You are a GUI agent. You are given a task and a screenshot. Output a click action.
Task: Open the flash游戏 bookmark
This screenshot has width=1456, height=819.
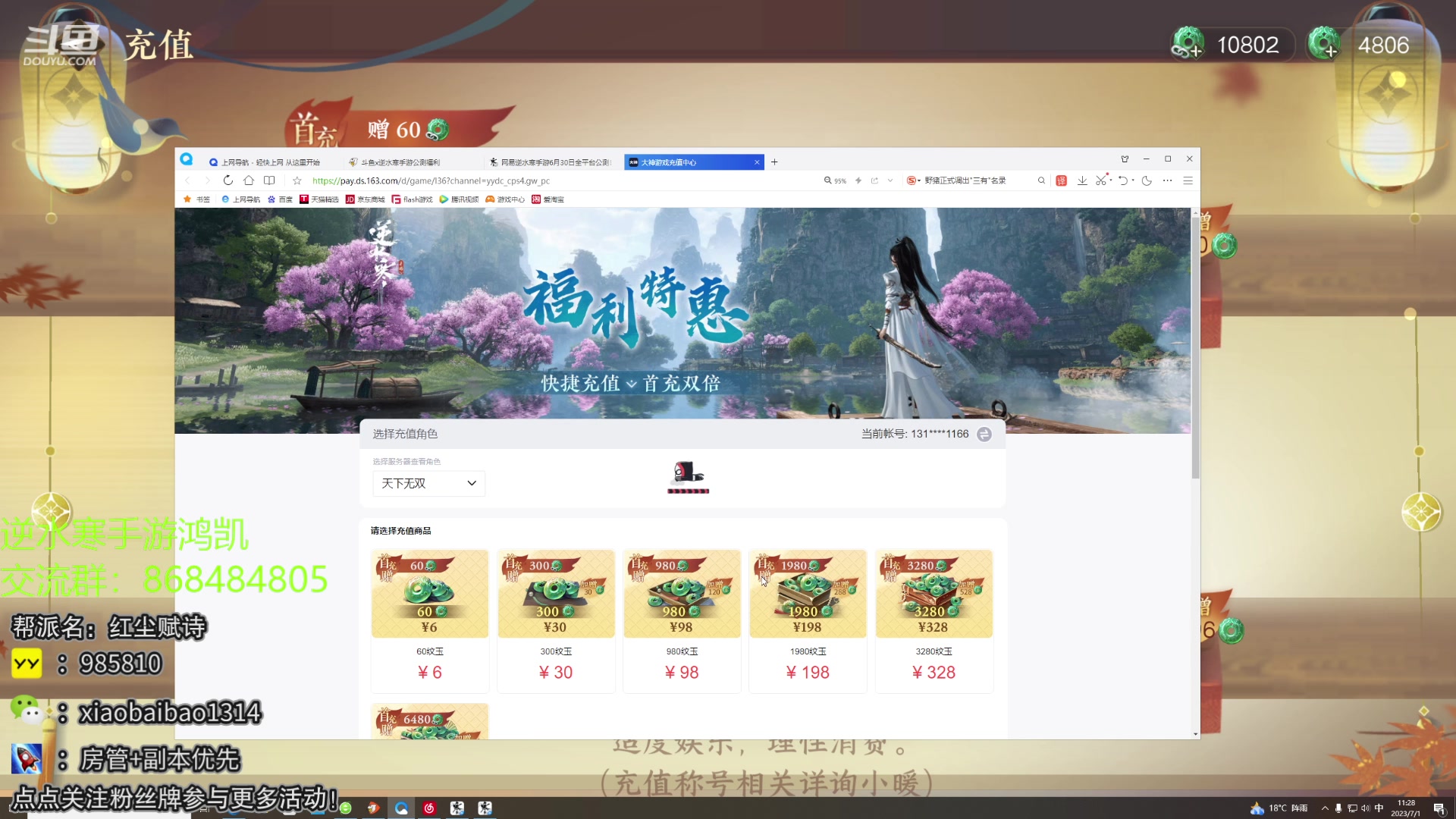pyautogui.click(x=413, y=199)
